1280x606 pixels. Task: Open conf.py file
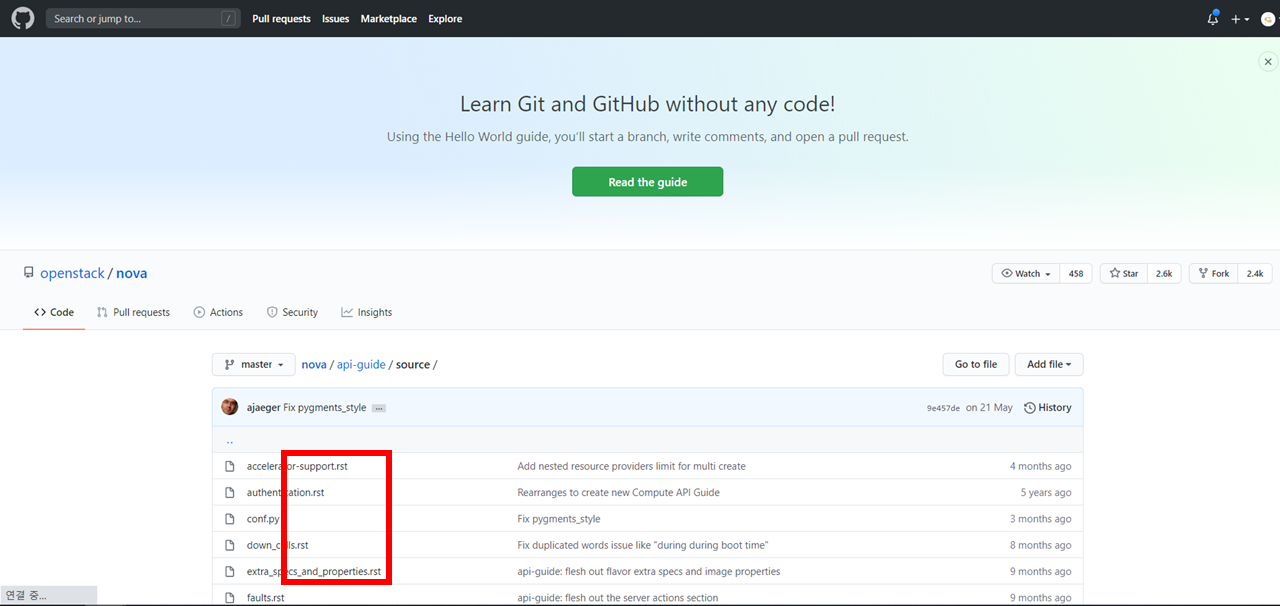click(263, 519)
